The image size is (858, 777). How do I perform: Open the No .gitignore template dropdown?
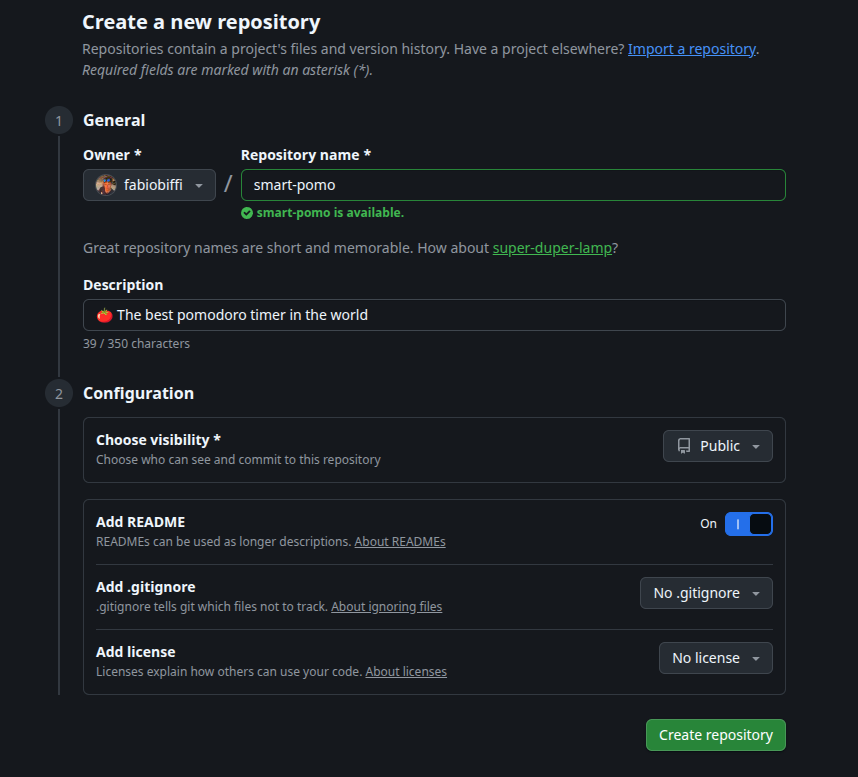coord(706,593)
